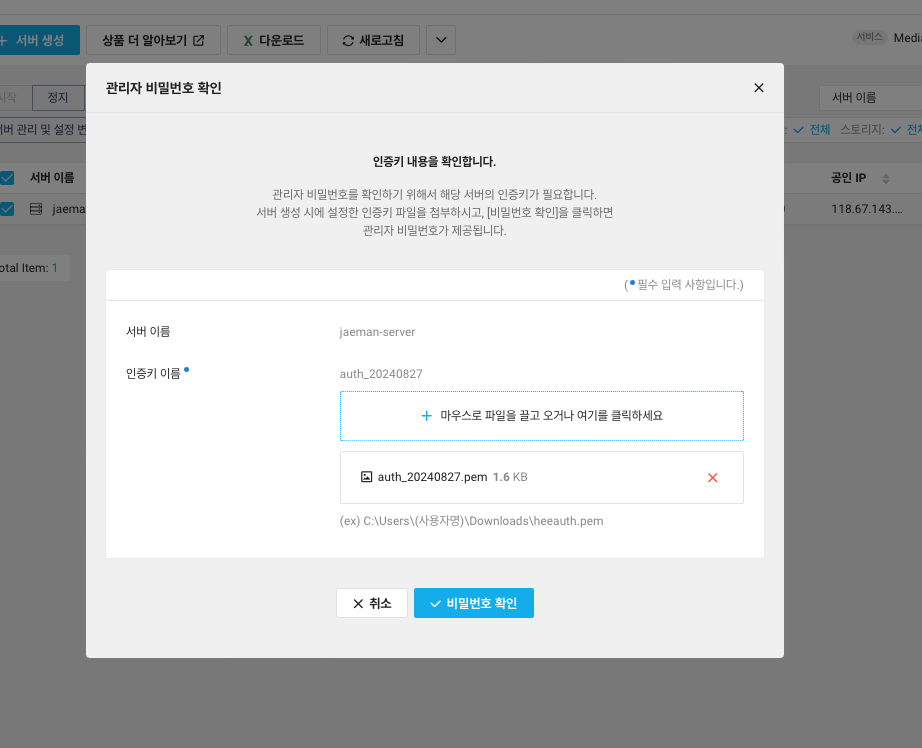The width and height of the screenshot is (922, 748).
Task: Click the plus icon in the file drop zone
Action: [426, 416]
